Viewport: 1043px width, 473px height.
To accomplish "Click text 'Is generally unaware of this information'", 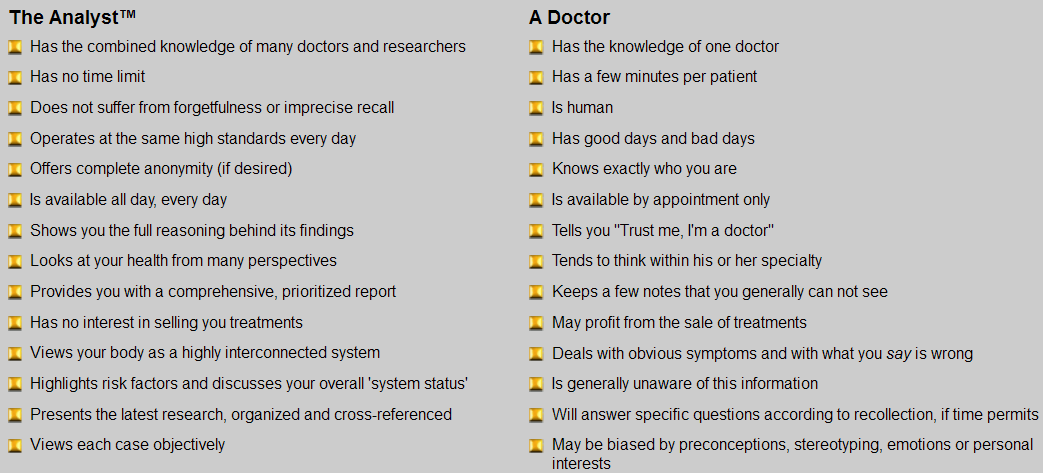I will click(x=684, y=384).
